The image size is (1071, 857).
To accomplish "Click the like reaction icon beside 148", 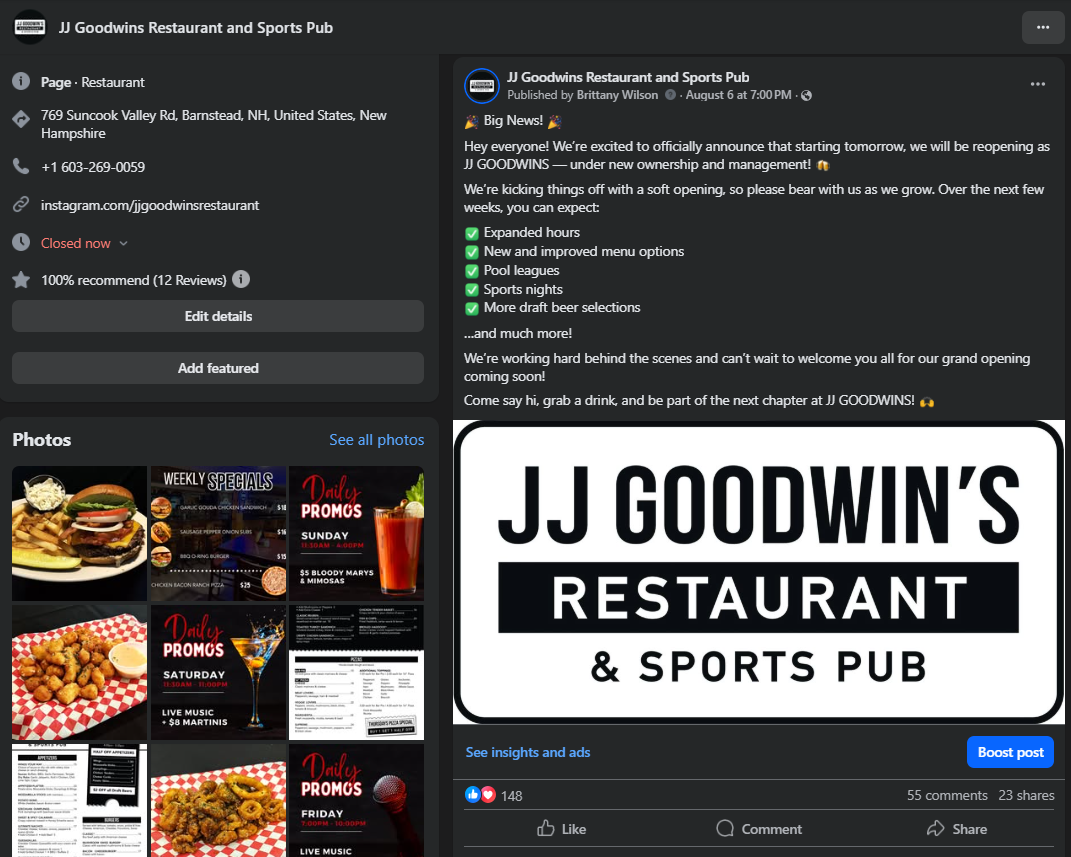I will tap(473, 794).
